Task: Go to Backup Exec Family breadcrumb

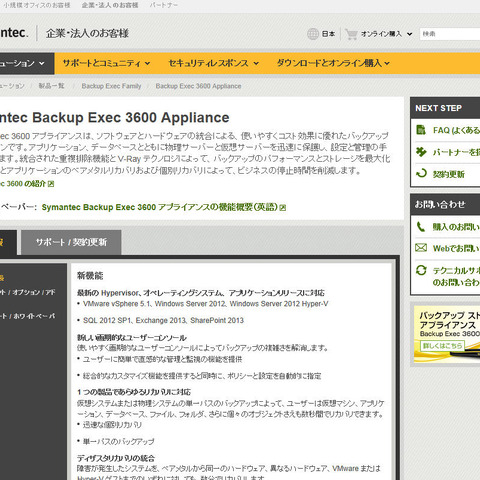Action: (x=111, y=86)
